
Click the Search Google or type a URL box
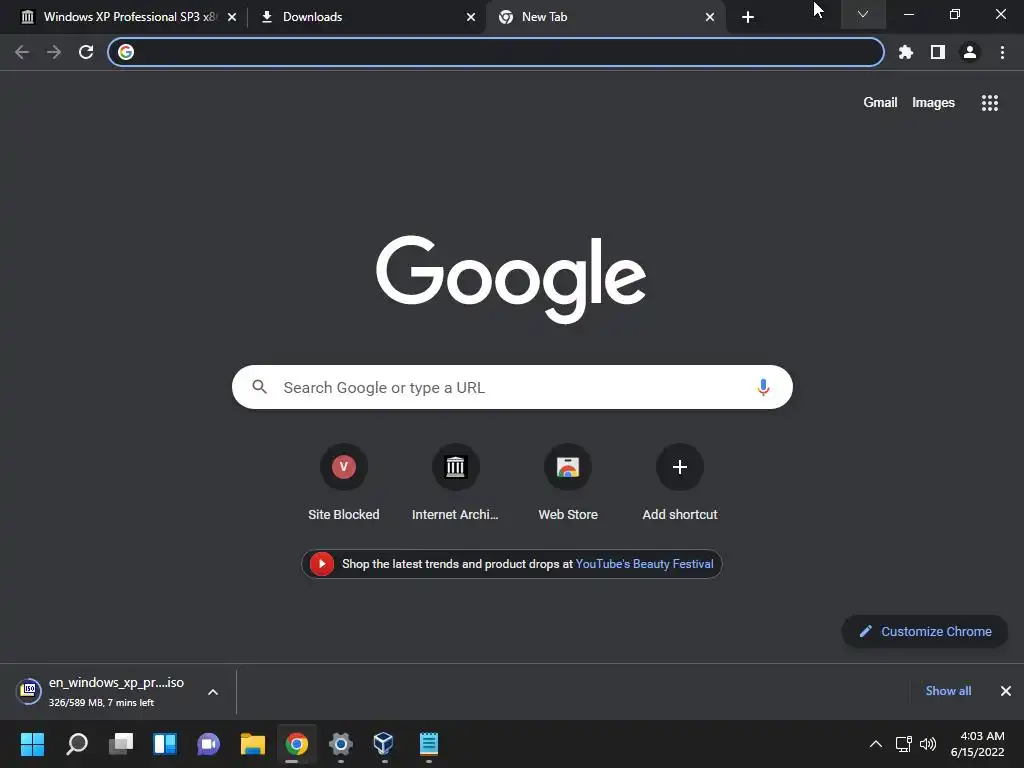(x=512, y=387)
